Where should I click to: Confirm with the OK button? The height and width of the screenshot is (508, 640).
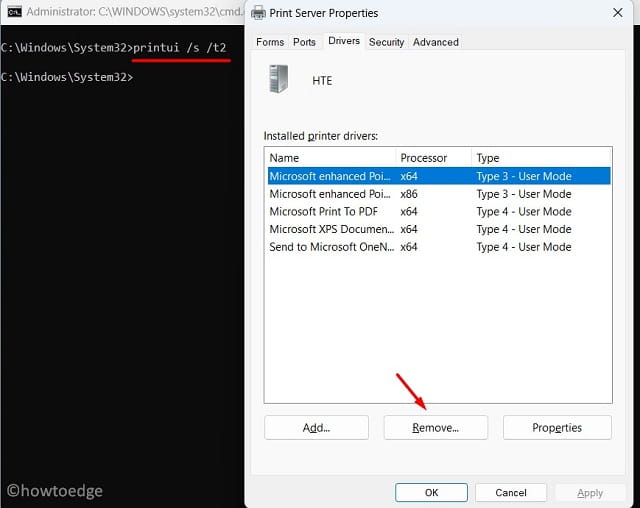point(431,492)
